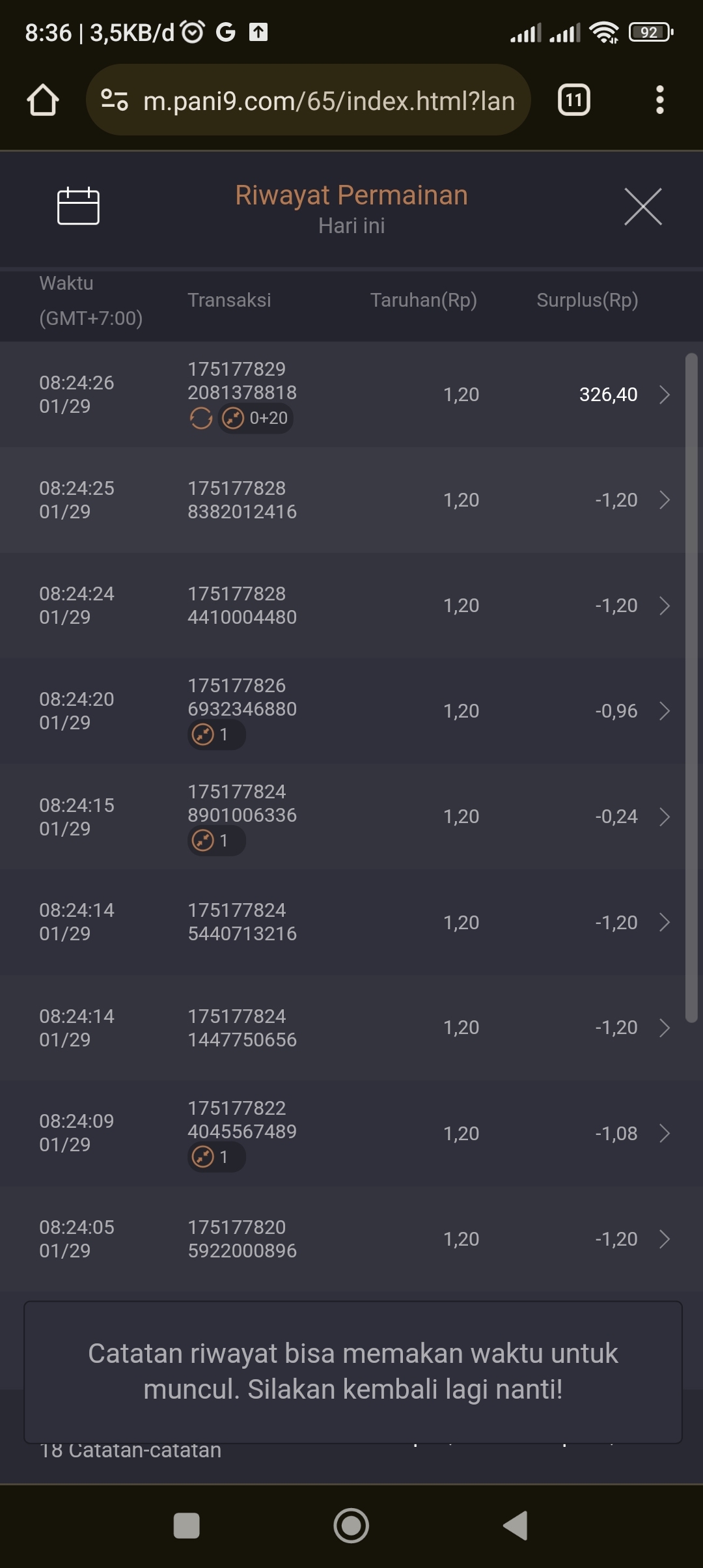Tap the browser home icon
The height and width of the screenshot is (1568, 703).
[x=43, y=100]
